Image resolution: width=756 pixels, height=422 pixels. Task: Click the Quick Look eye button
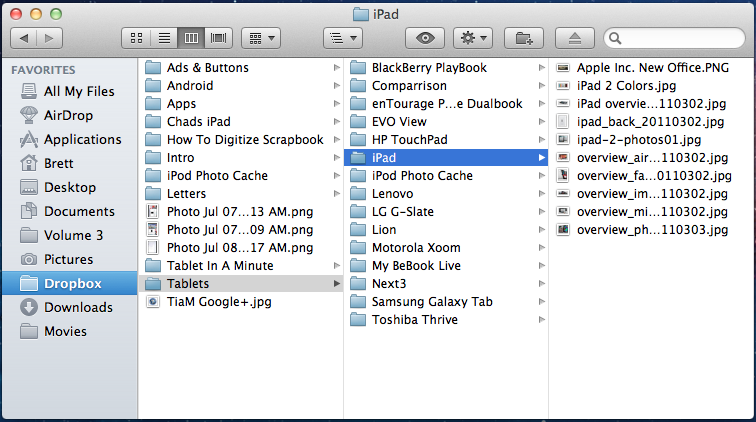coord(425,38)
